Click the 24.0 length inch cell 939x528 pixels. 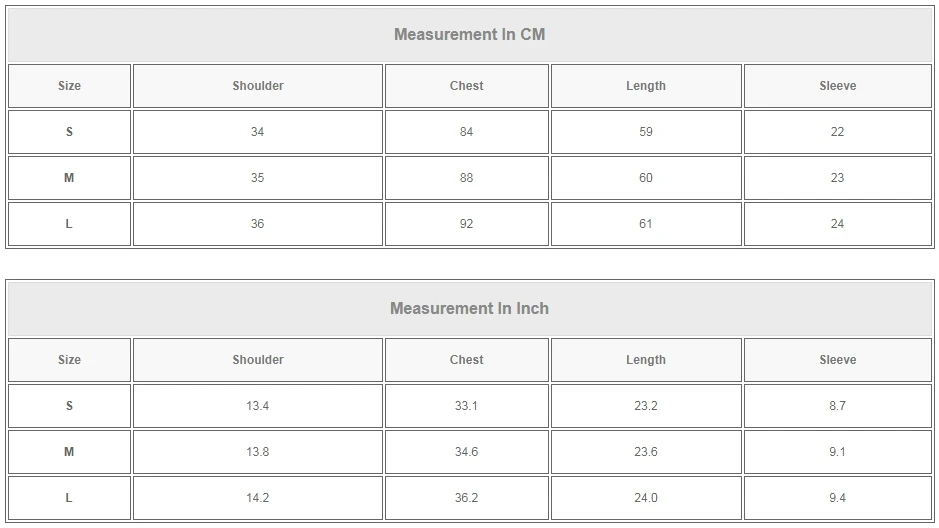646,498
